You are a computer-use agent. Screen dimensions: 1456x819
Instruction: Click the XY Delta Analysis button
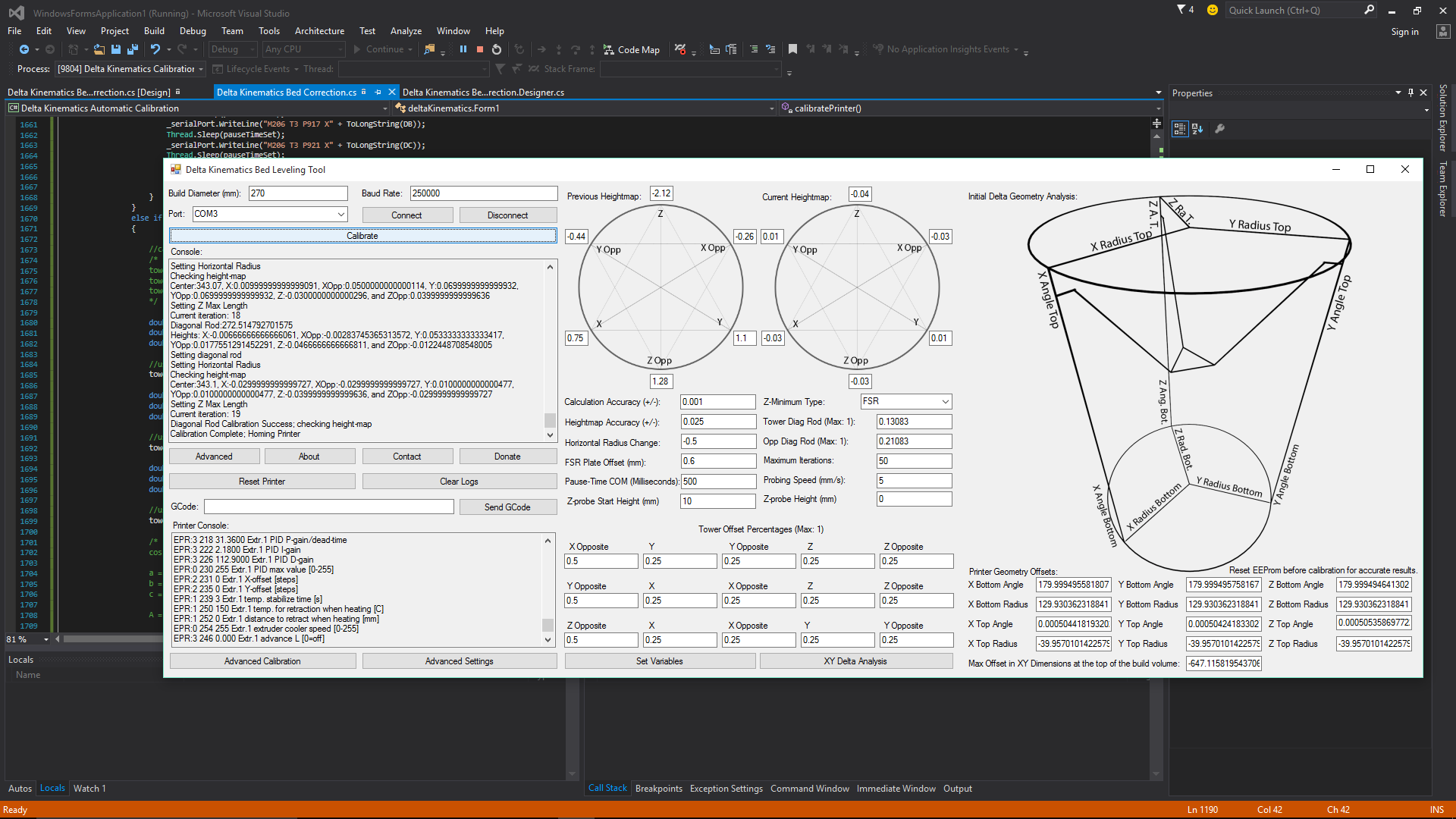click(855, 661)
